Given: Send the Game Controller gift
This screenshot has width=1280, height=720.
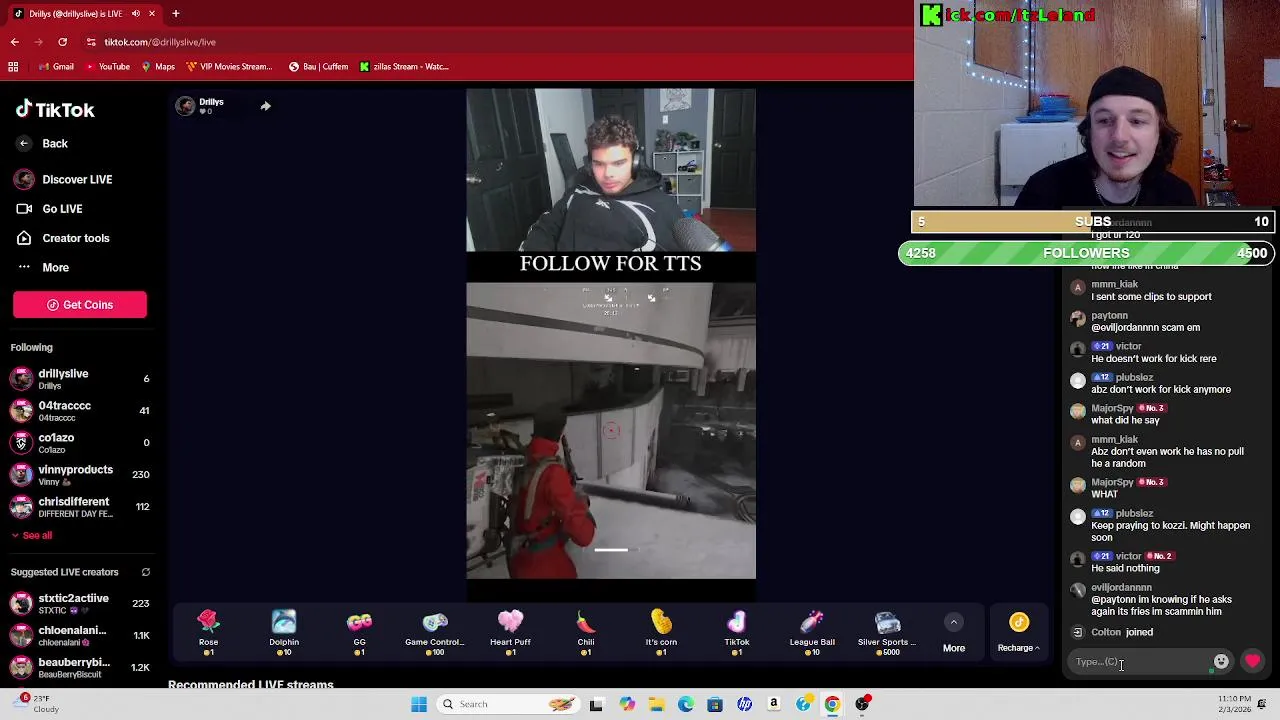Looking at the screenshot, I should click(434, 633).
